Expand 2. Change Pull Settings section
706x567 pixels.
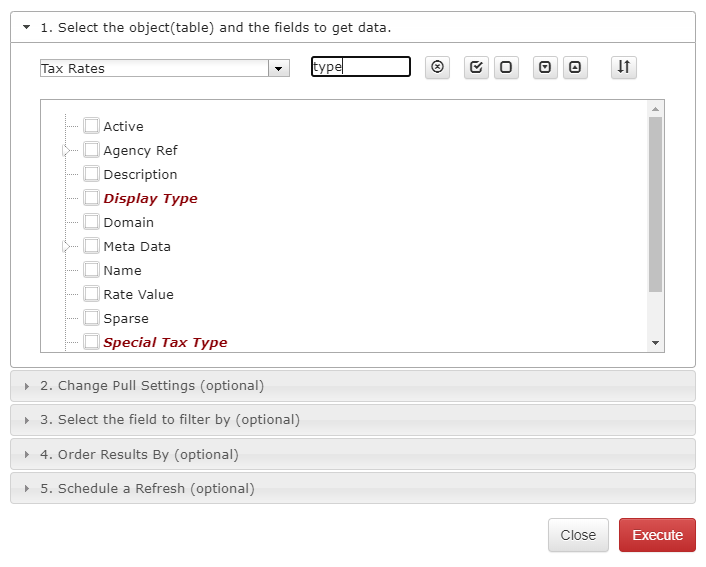point(353,386)
